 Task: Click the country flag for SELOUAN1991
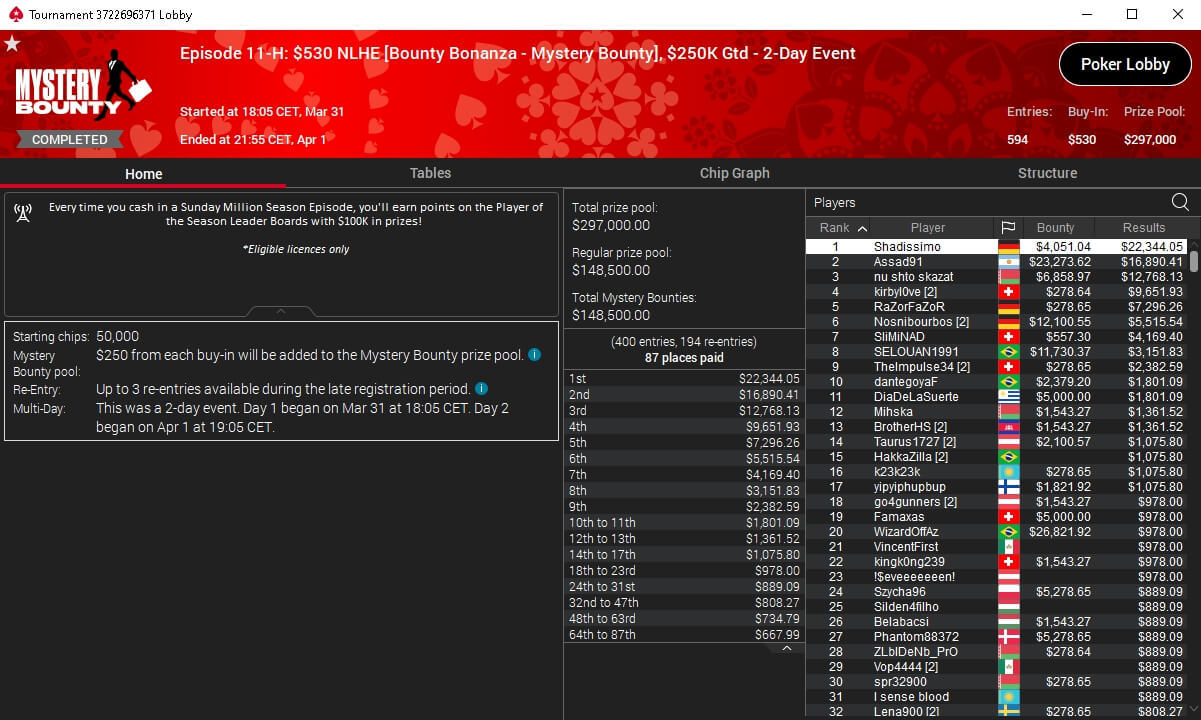pyautogui.click(x=1008, y=352)
